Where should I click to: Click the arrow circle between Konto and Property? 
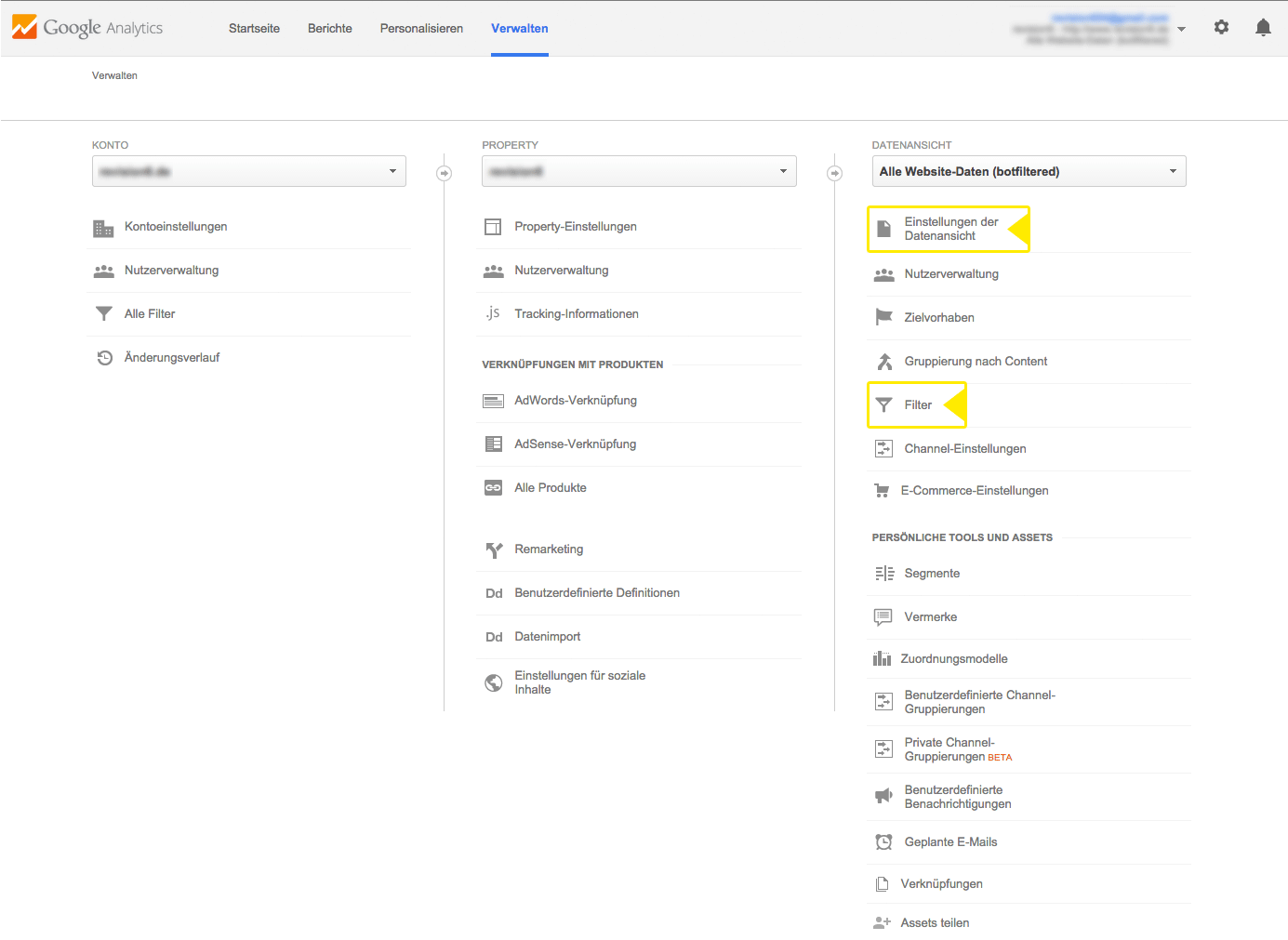[445, 173]
